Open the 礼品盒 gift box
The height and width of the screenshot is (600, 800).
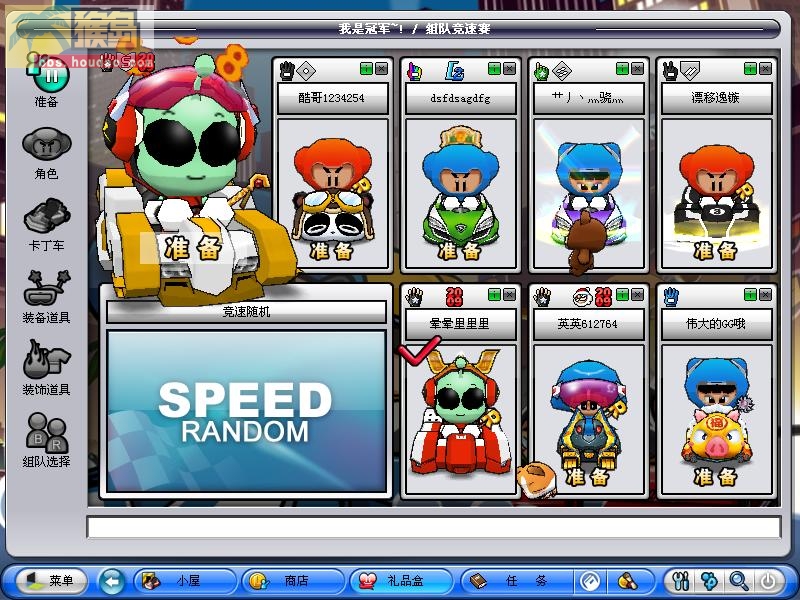[x=401, y=581]
